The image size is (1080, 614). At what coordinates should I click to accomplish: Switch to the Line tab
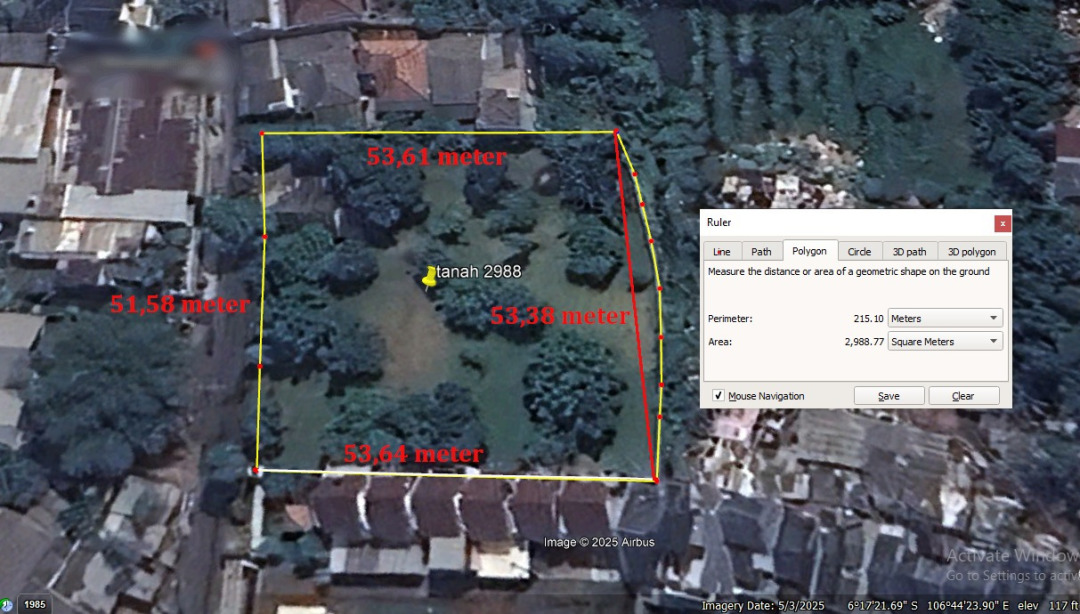722,252
